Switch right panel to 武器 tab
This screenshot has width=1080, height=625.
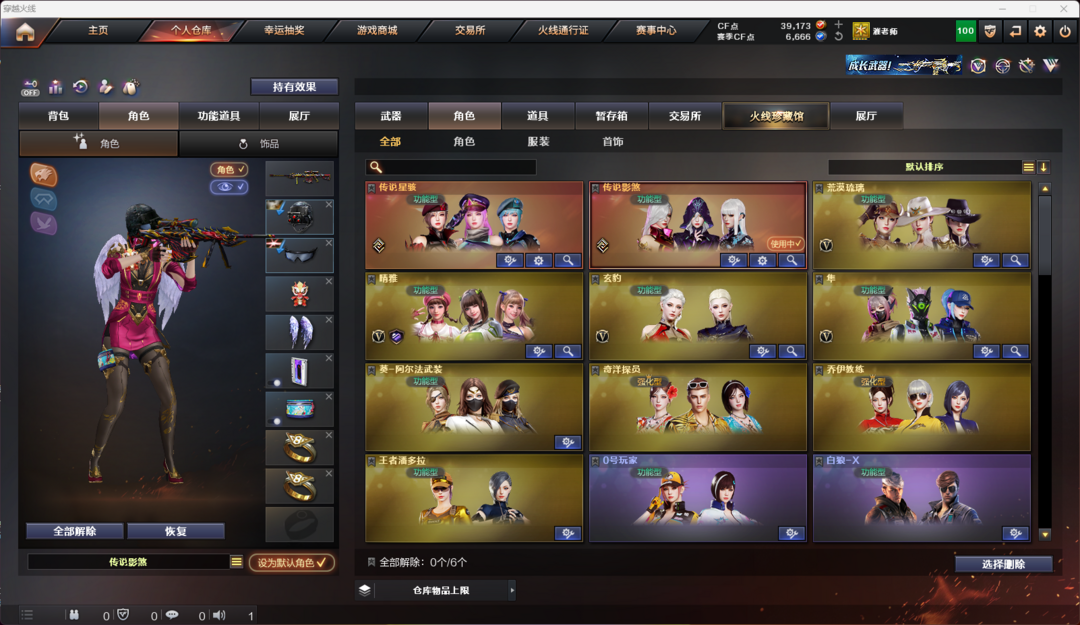[x=391, y=116]
